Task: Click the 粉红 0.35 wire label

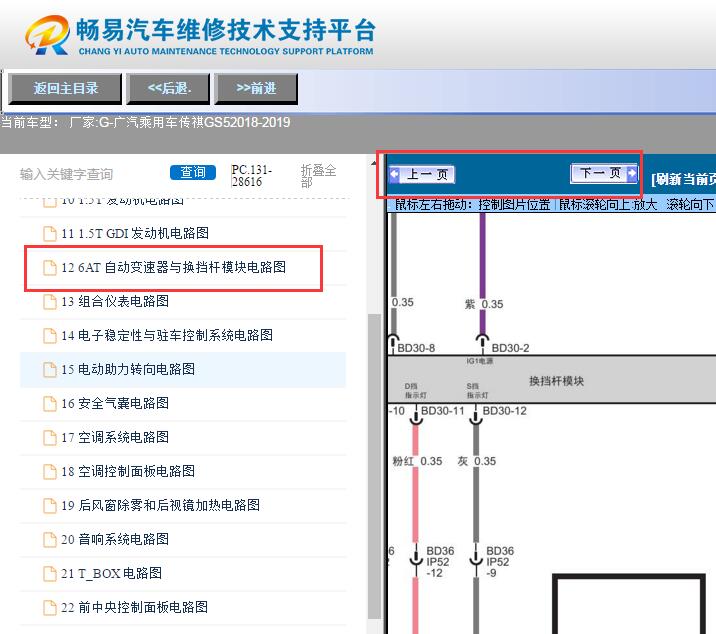Action: point(417,461)
